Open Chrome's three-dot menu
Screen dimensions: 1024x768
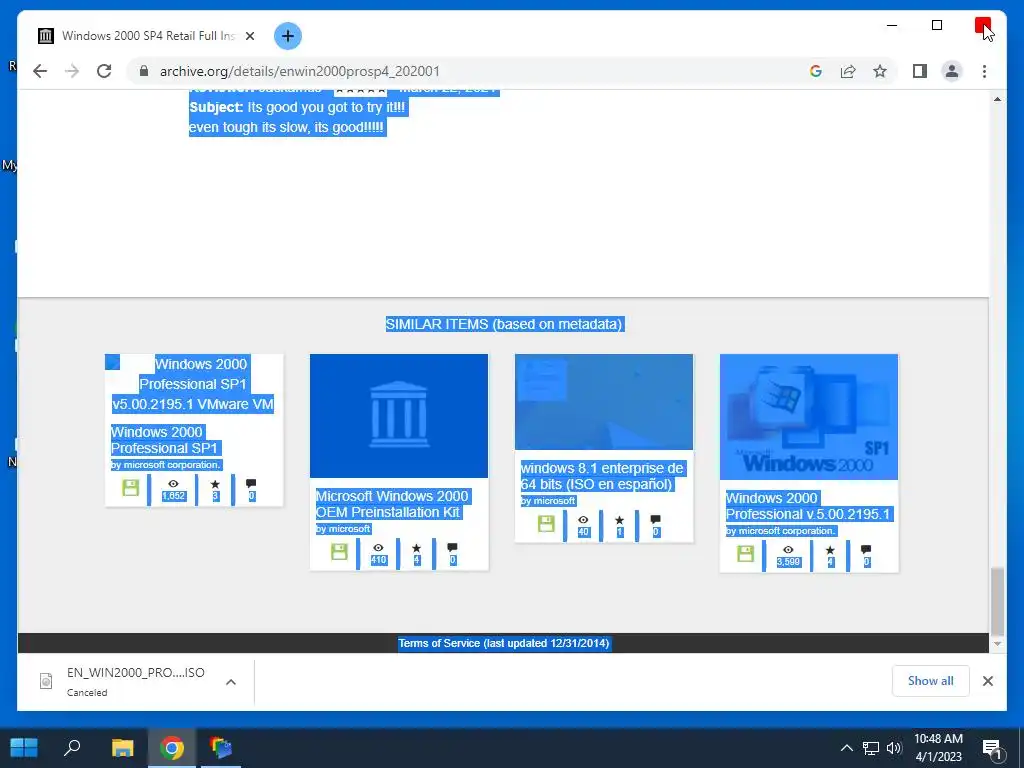[984, 71]
